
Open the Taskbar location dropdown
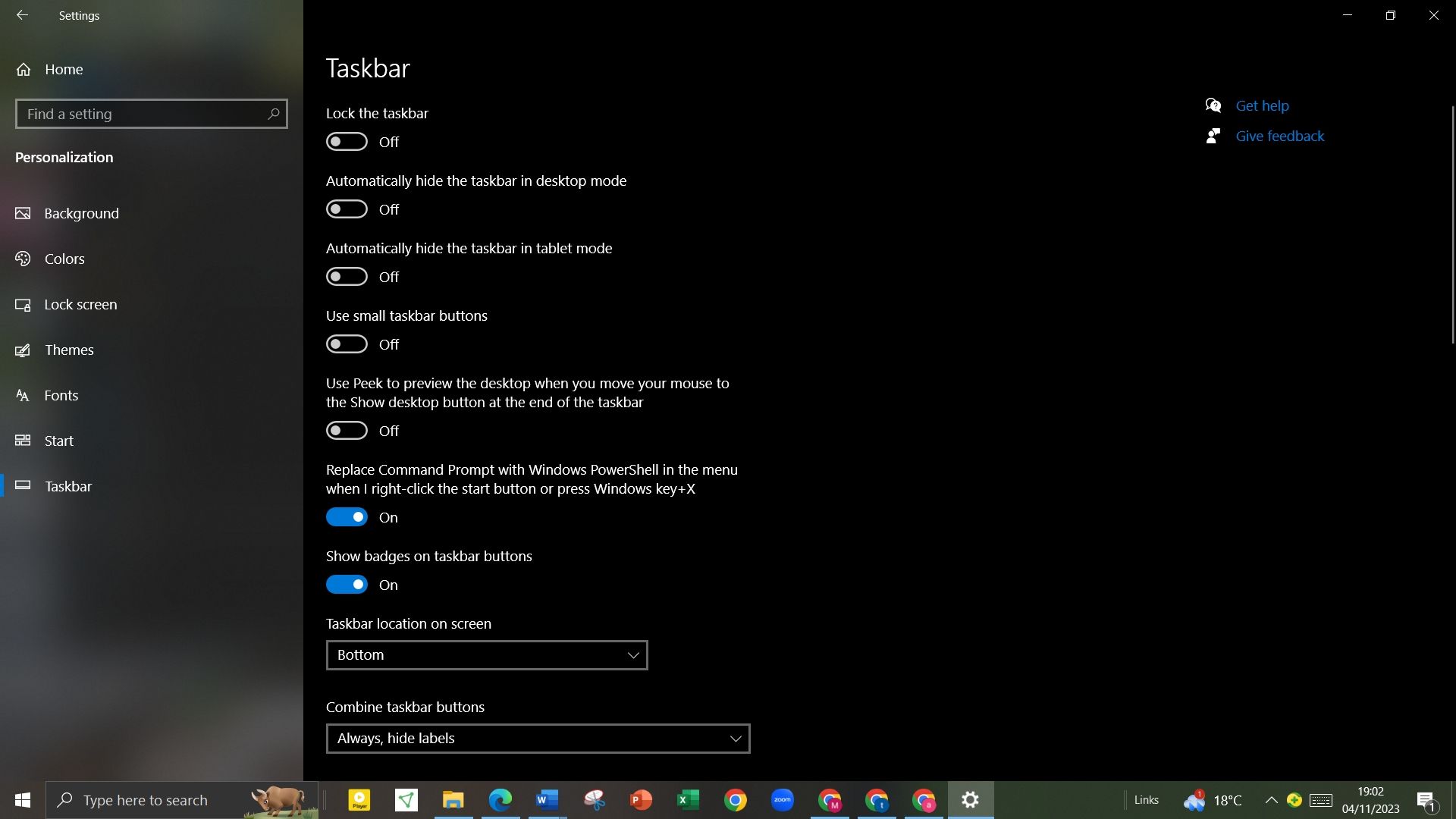click(x=486, y=654)
